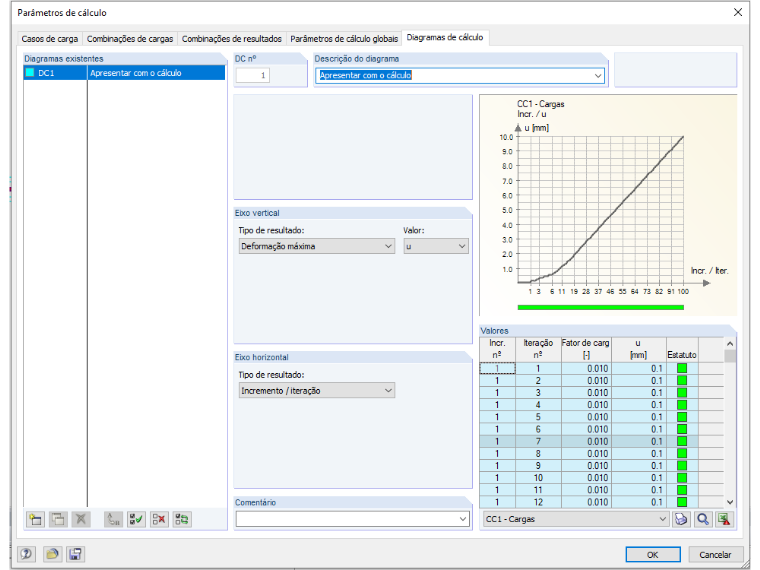
Task: Click 'Apresentar com o cálculo' in diagrams list
Action: tap(136, 73)
